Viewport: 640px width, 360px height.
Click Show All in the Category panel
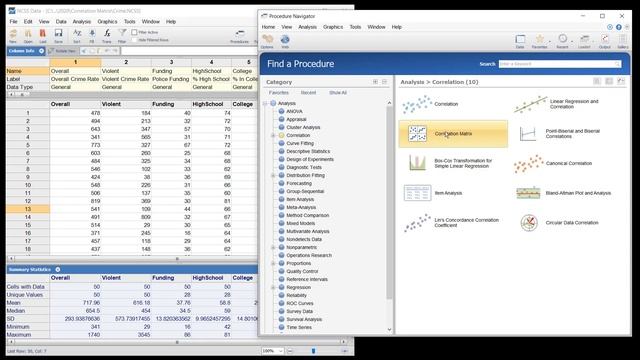click(x=338, y=93)
